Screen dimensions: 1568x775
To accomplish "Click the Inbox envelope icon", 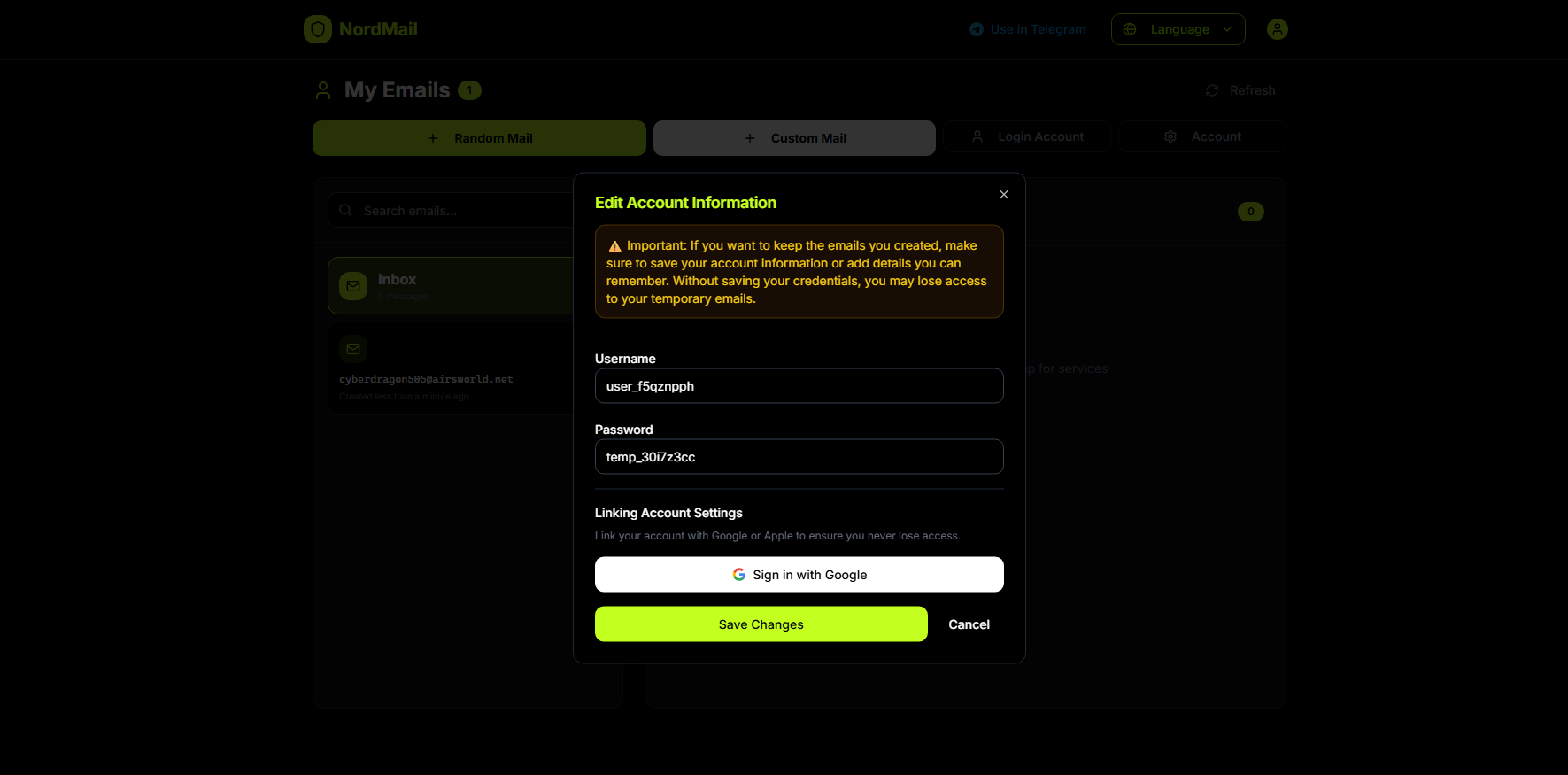I will (x=353, y=286).
